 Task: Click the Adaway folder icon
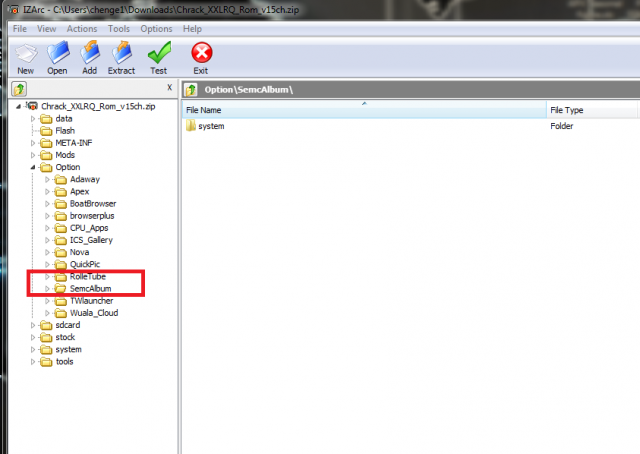point(60,180)
